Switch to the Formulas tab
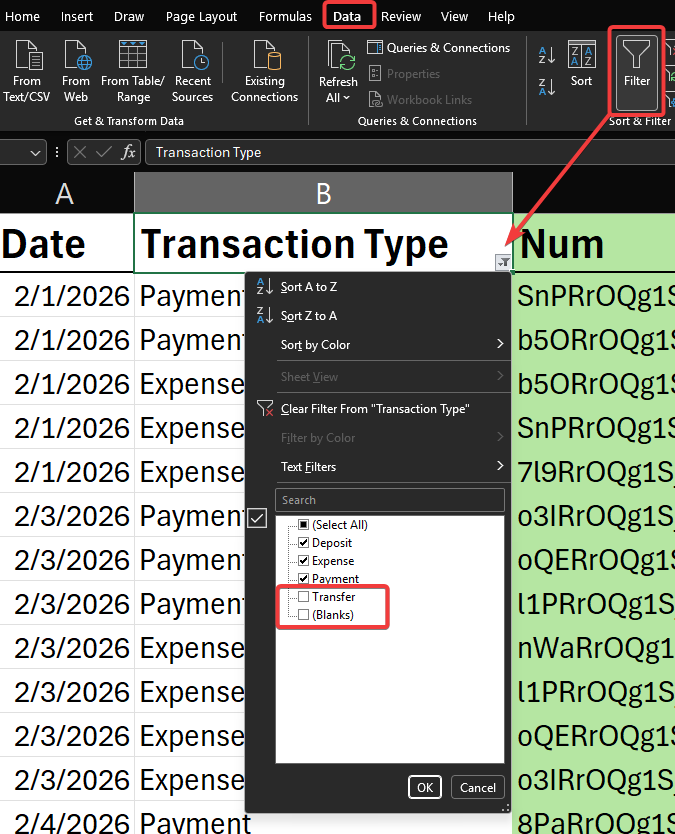675x834 pixels. [x=285, y=16]
